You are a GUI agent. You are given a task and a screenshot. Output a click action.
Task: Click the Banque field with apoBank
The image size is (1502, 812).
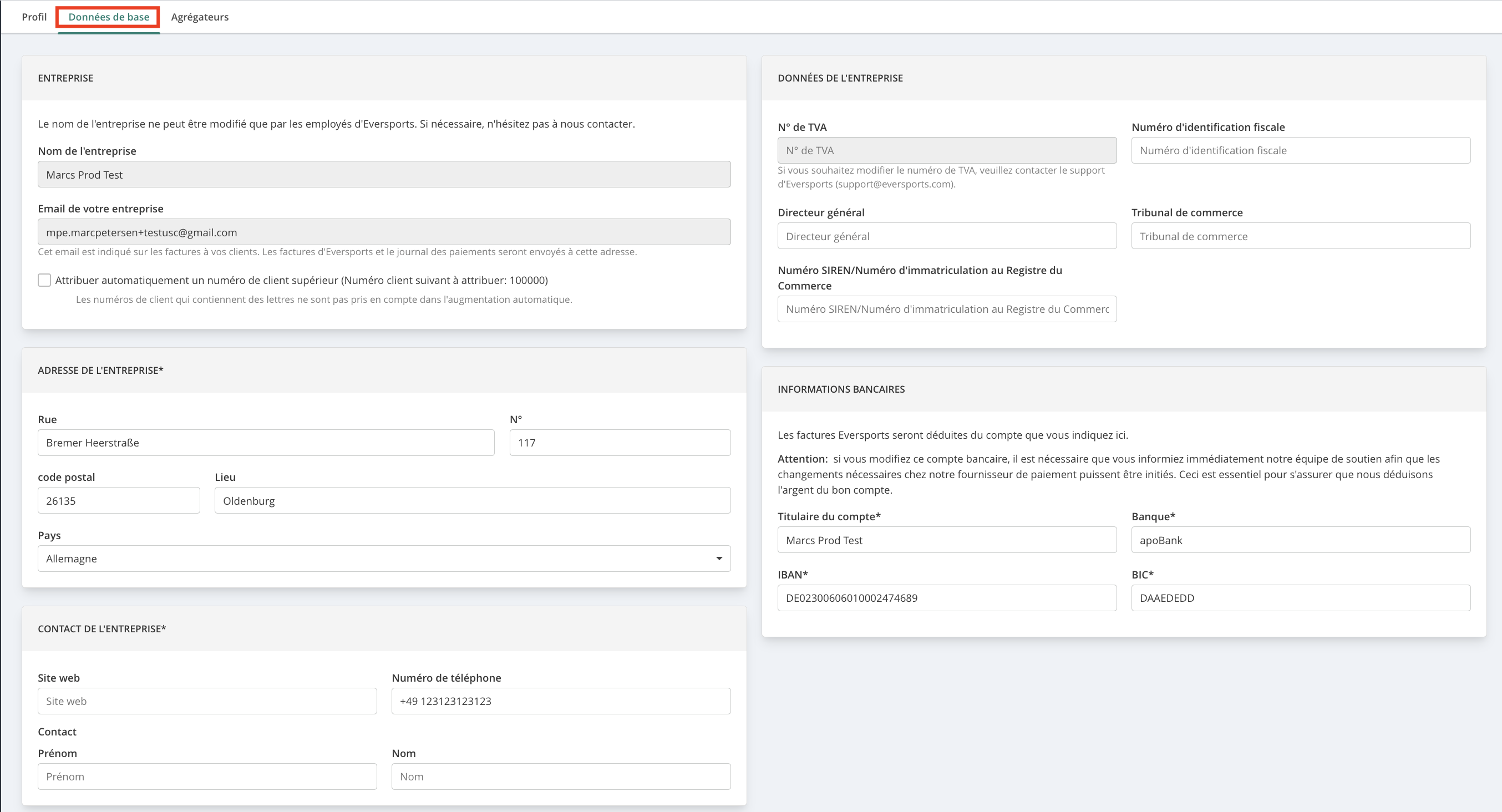[x=1301, y=540]
